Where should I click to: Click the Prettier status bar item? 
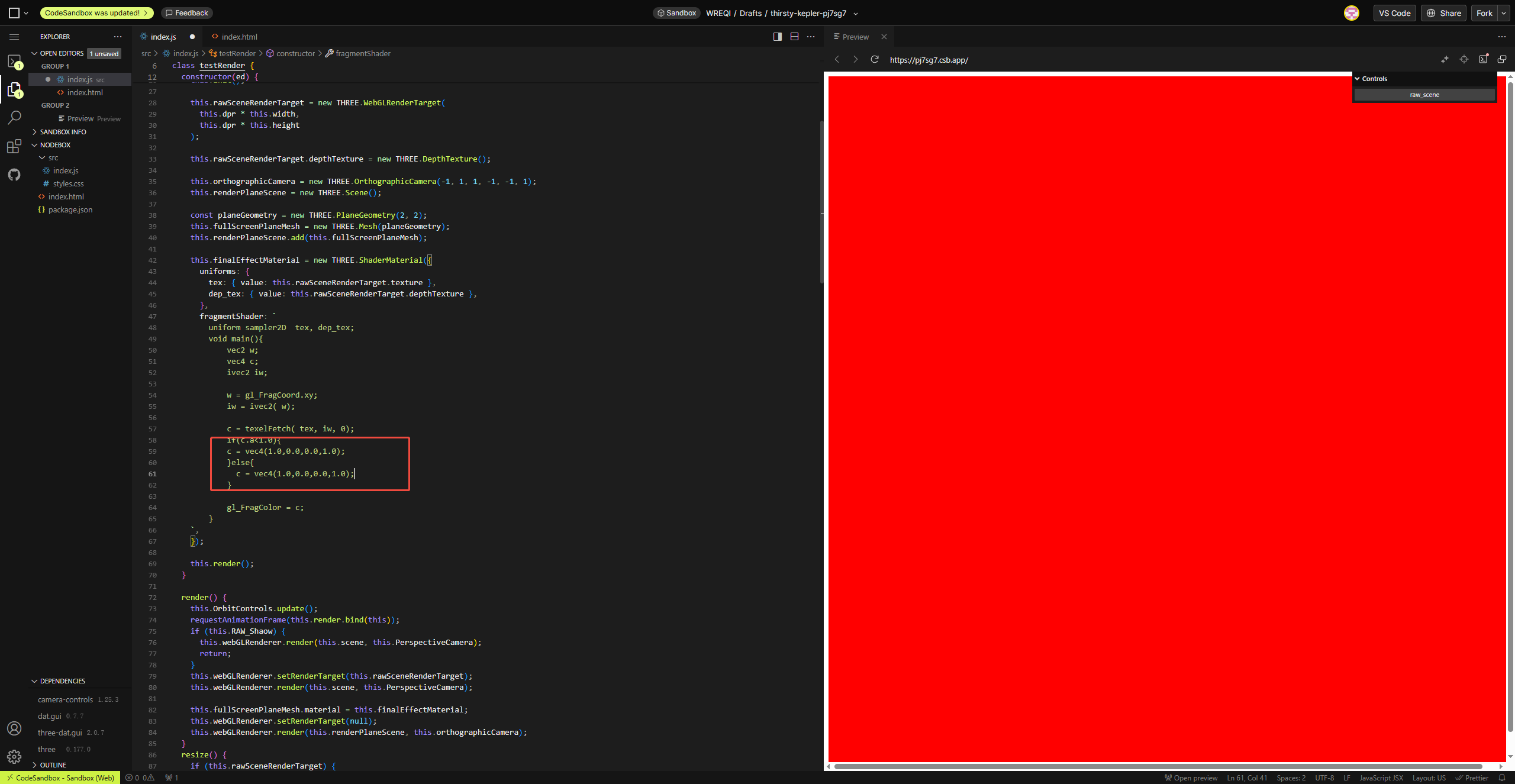[x=1471, y=778]
